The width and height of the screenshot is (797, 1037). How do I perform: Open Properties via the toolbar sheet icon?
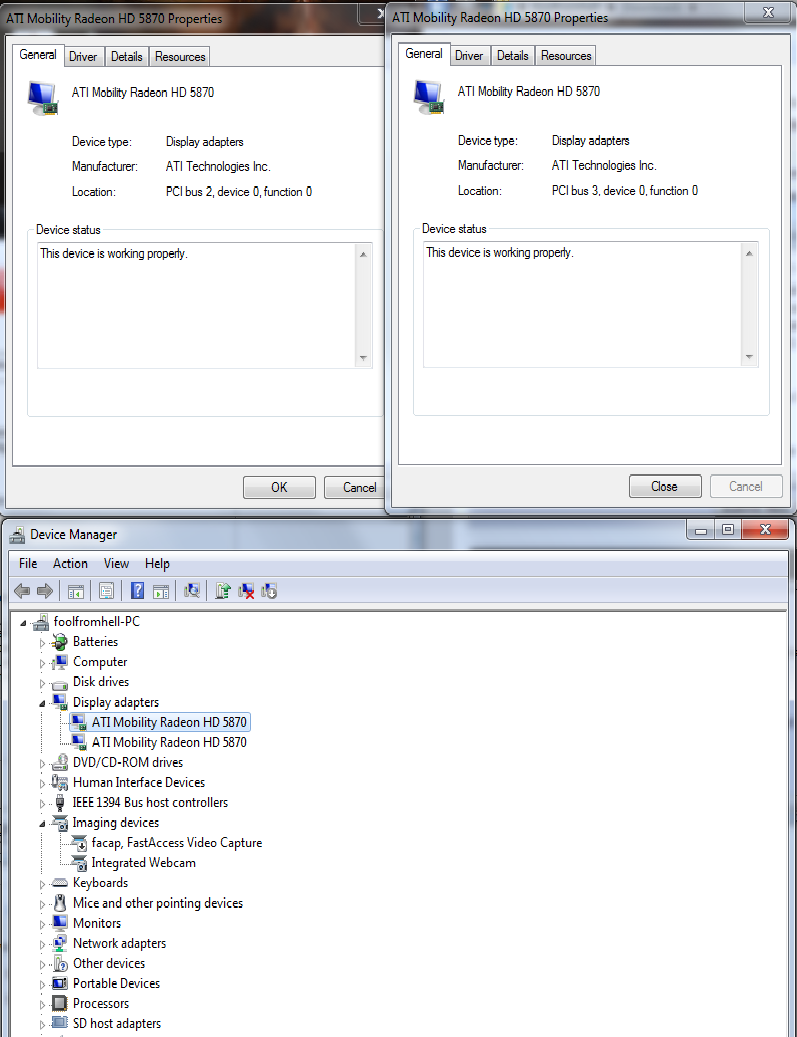106,591
